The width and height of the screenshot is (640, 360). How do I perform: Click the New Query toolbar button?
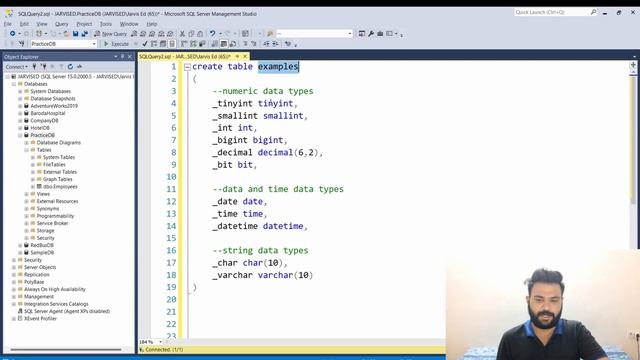pos(111,34)
